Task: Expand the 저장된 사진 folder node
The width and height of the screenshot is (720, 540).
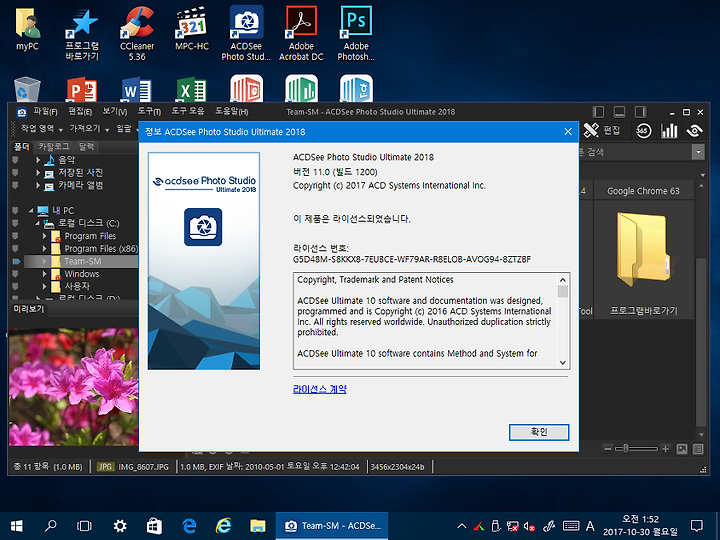Action: point(38,173)
